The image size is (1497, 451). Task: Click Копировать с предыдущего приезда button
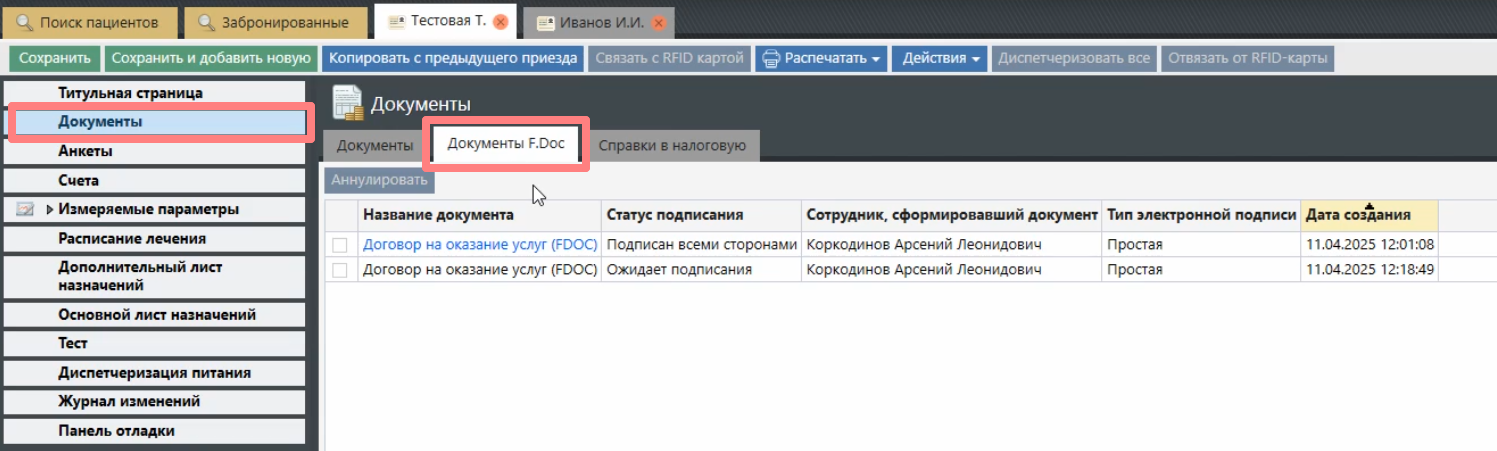click(453, 59)
